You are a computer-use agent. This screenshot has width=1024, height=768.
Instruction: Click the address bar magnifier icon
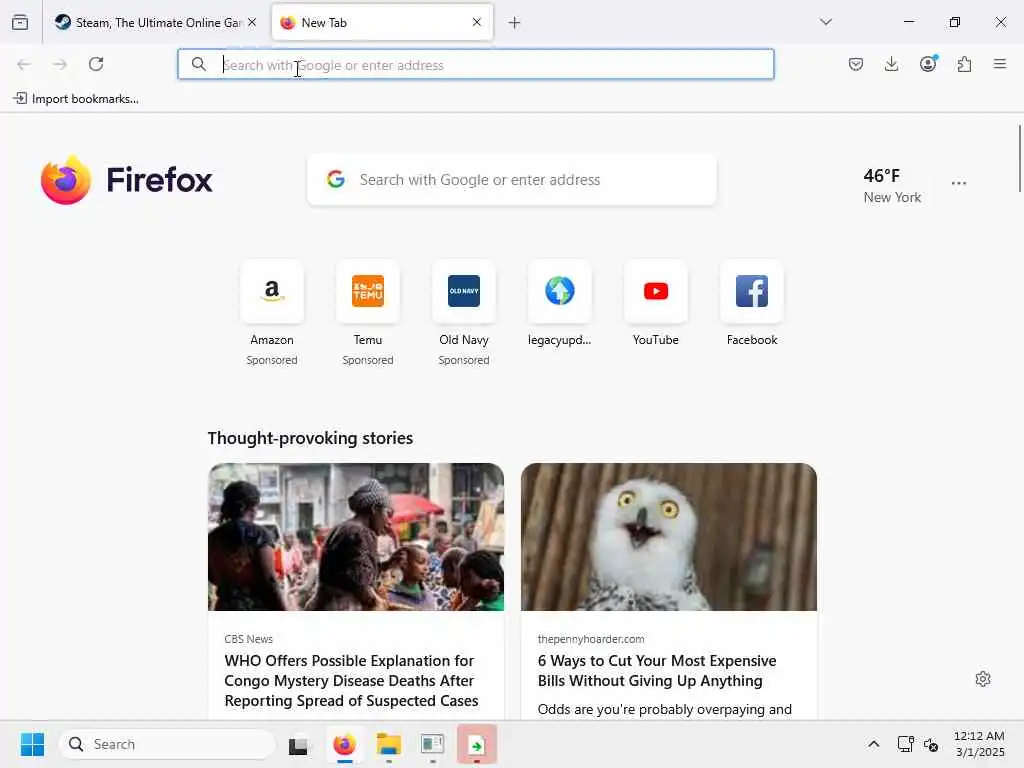199,64
